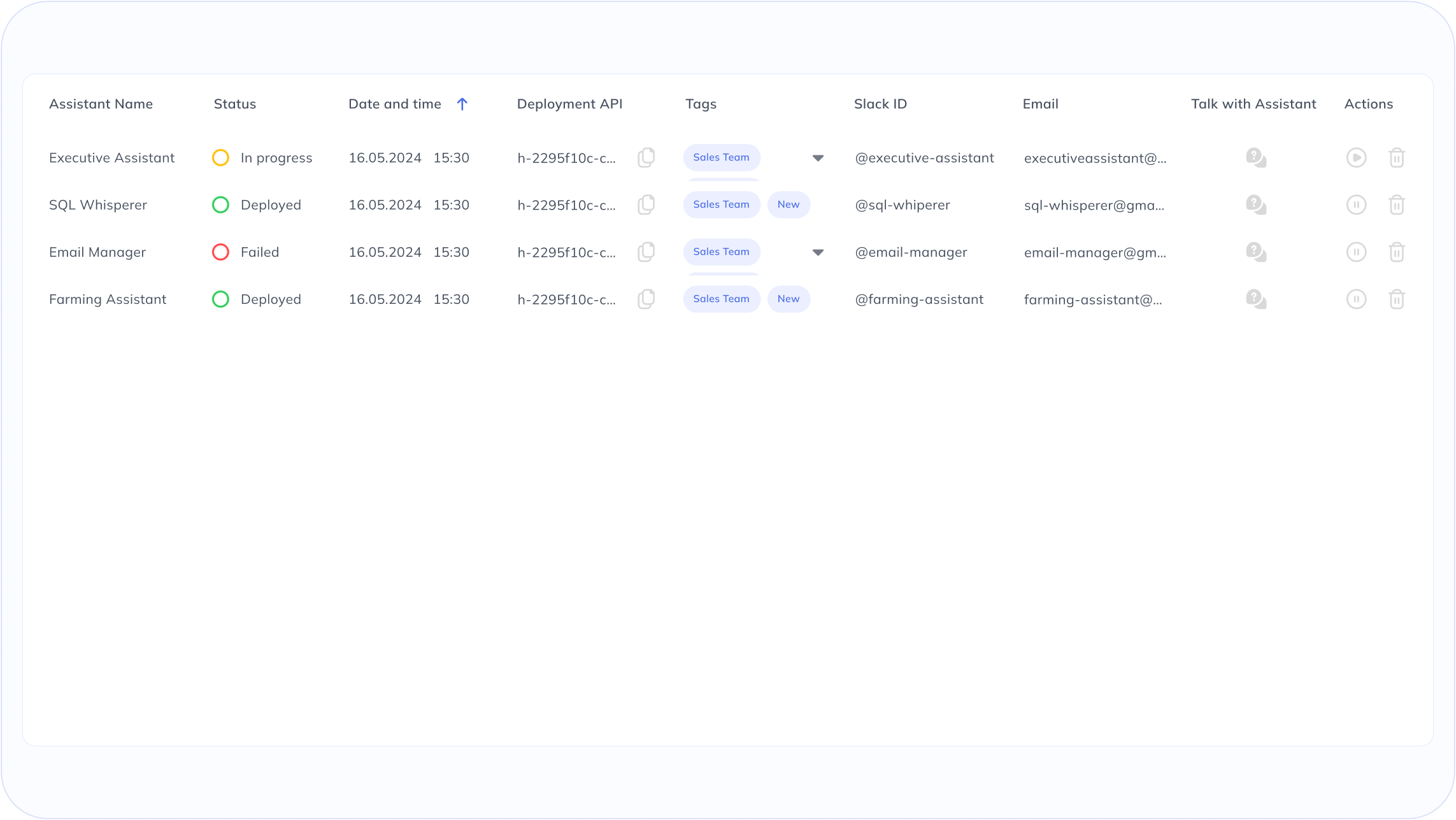Click the Assistant Name column header
Viewport: 1456px width, 820px height.
(101, 104)
